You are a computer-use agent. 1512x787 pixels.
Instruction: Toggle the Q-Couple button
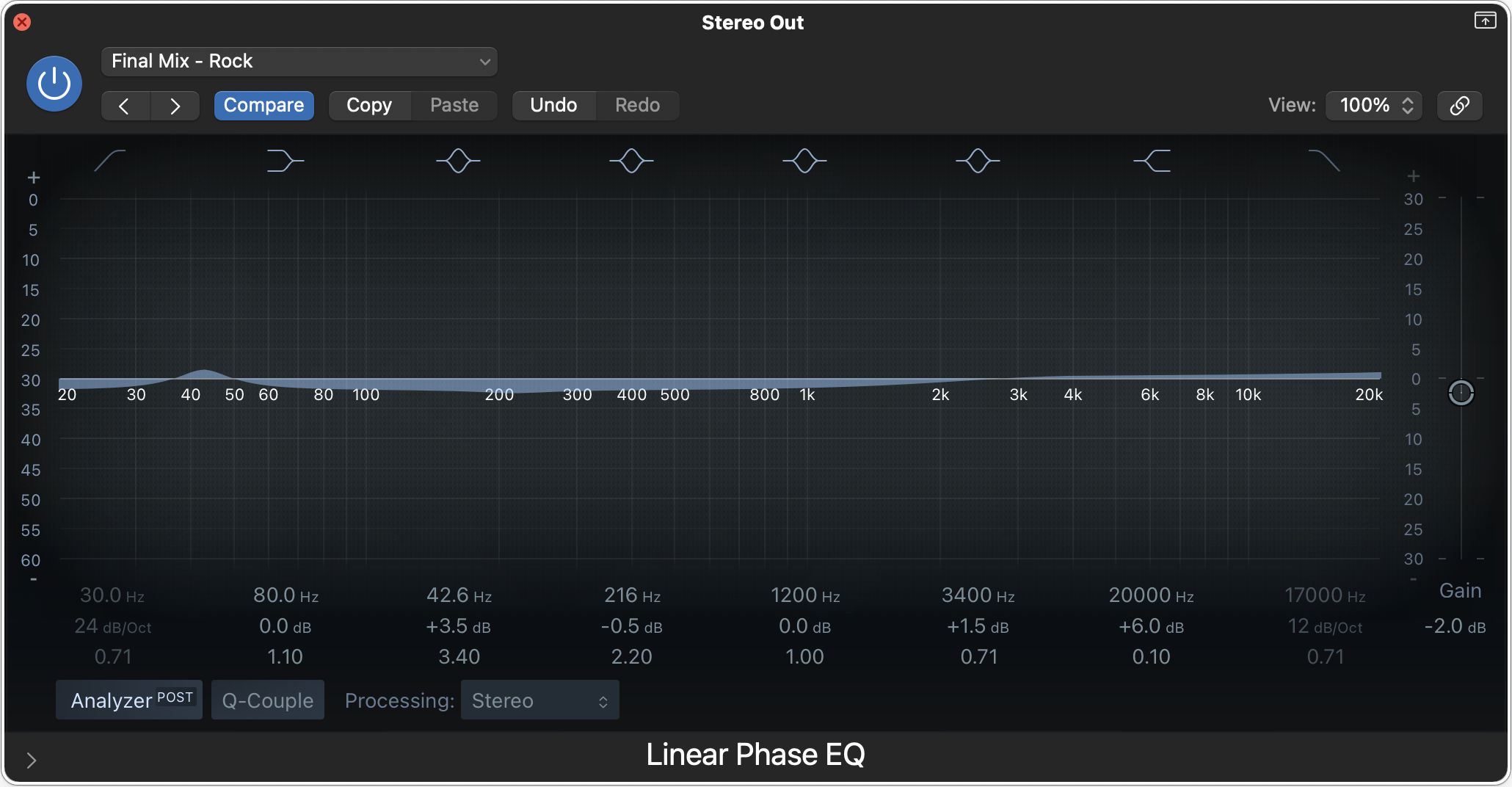(268, 700)
